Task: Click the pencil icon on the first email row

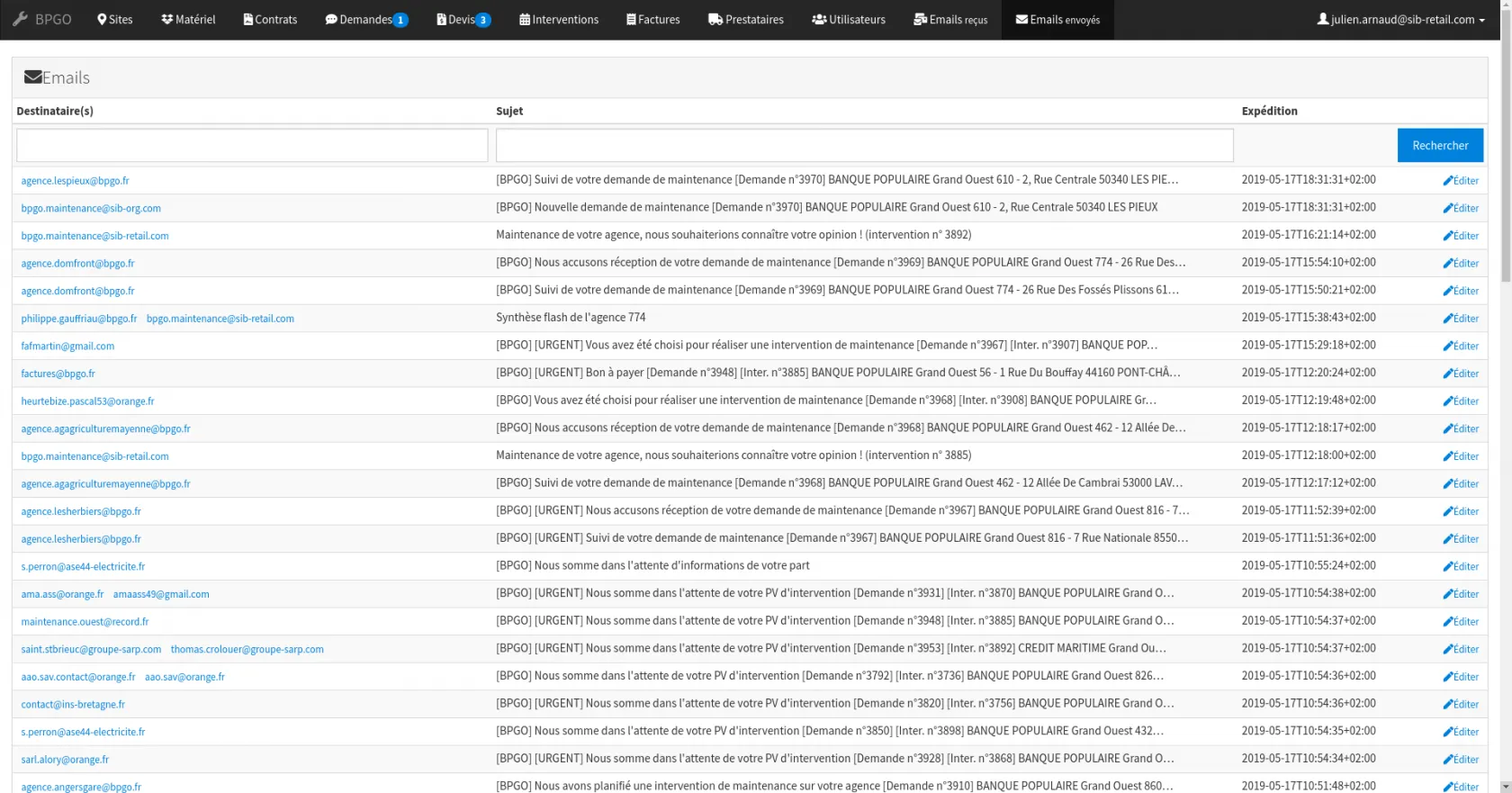Action: point(1448,181)
